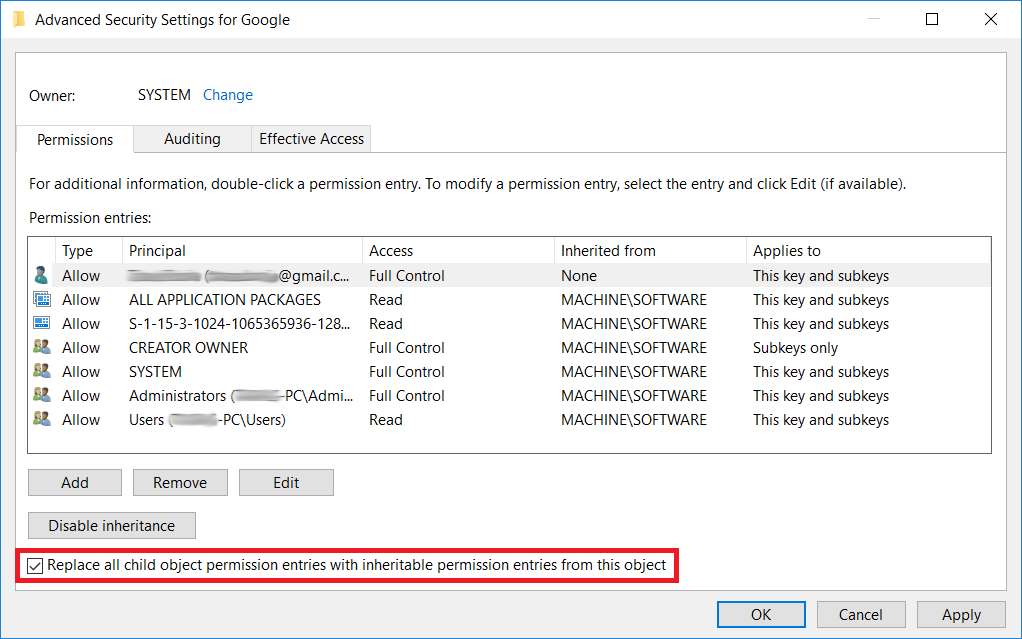The height and width of the screenshot is (639, 1022).
Task: Click MACHINE\SOFTWARE in the Administrators row
Action: click(x=634, y=396)
